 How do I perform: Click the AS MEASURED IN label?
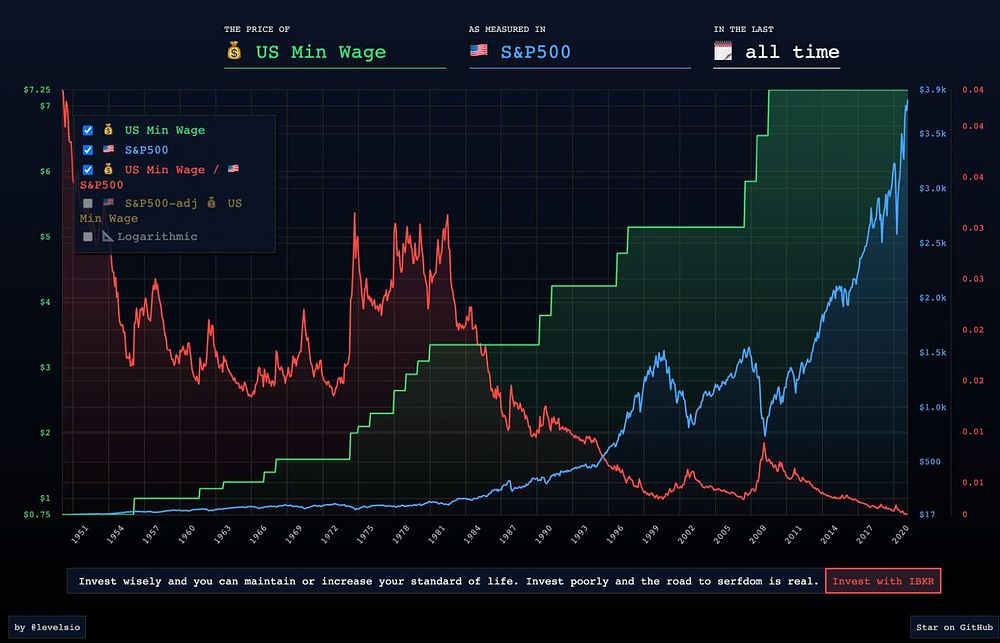point(507,29)
